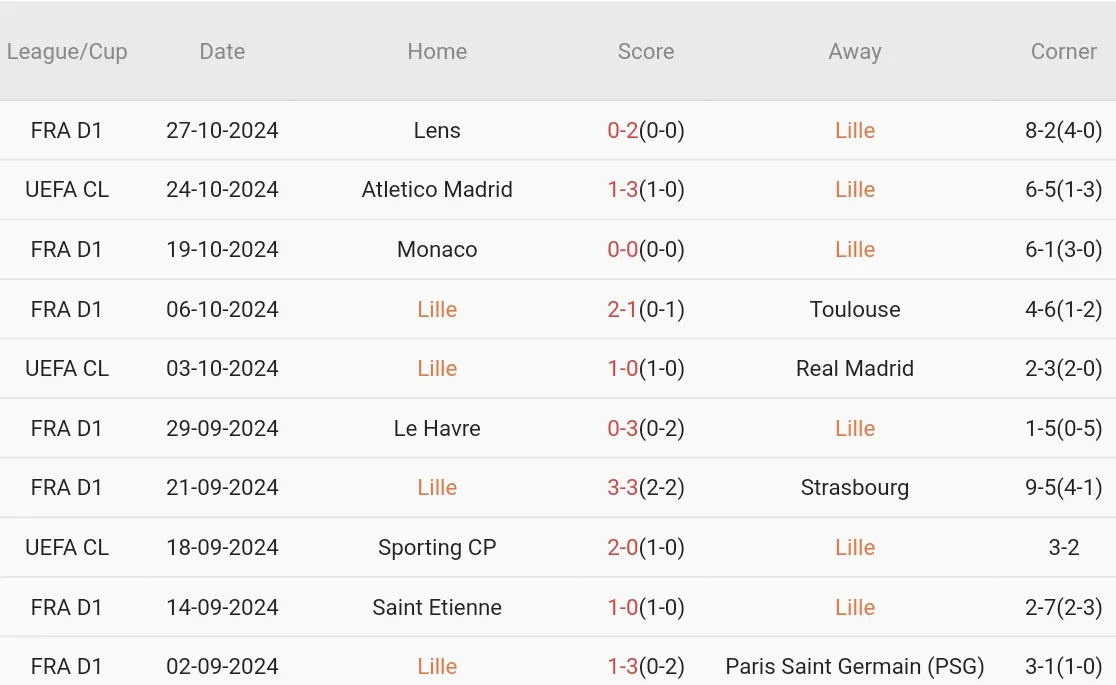
Task: Click Lille home name in PSG row
Action: tap(437, 666)
